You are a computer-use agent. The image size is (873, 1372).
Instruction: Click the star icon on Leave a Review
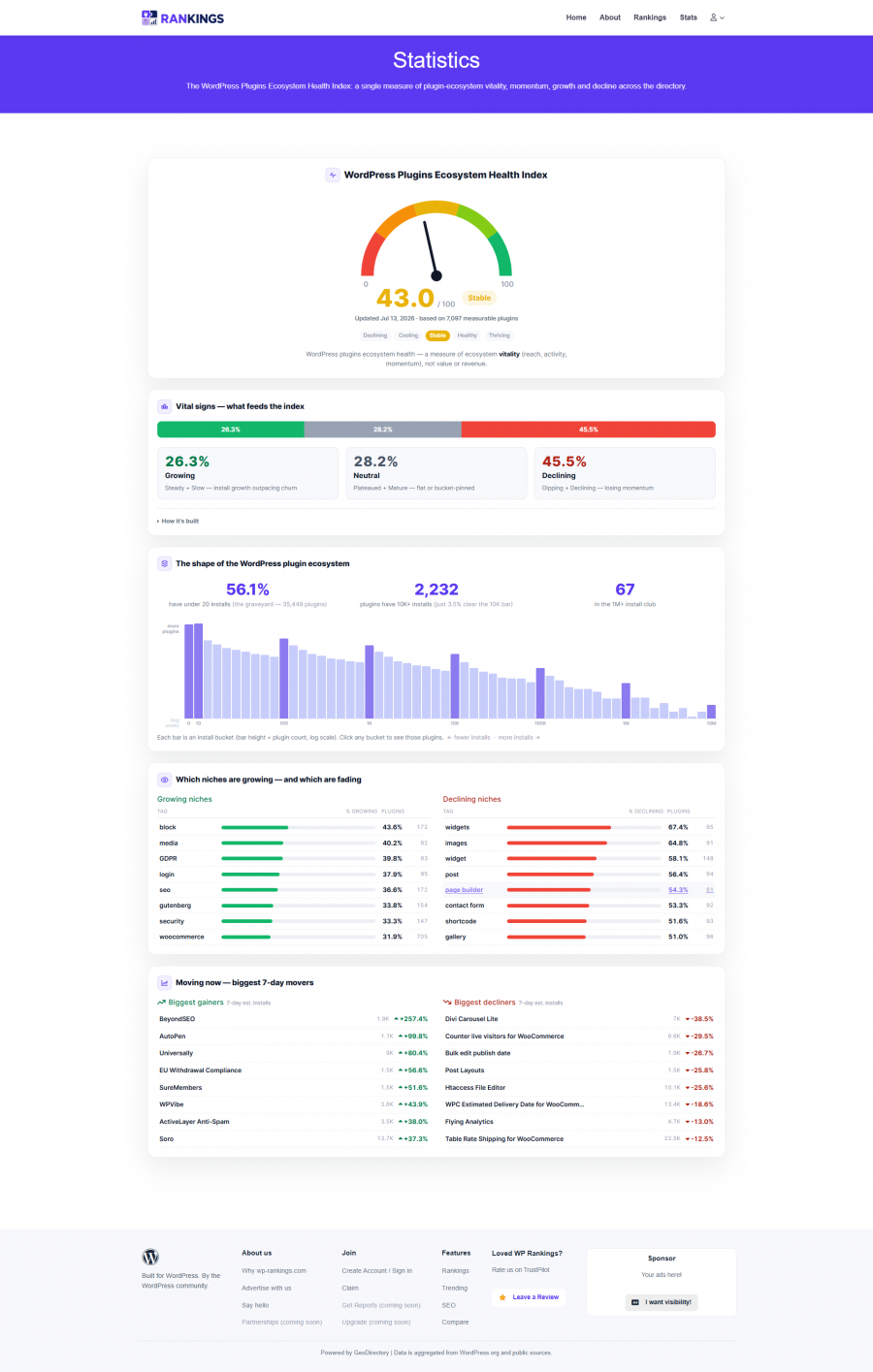(502, 1297)
